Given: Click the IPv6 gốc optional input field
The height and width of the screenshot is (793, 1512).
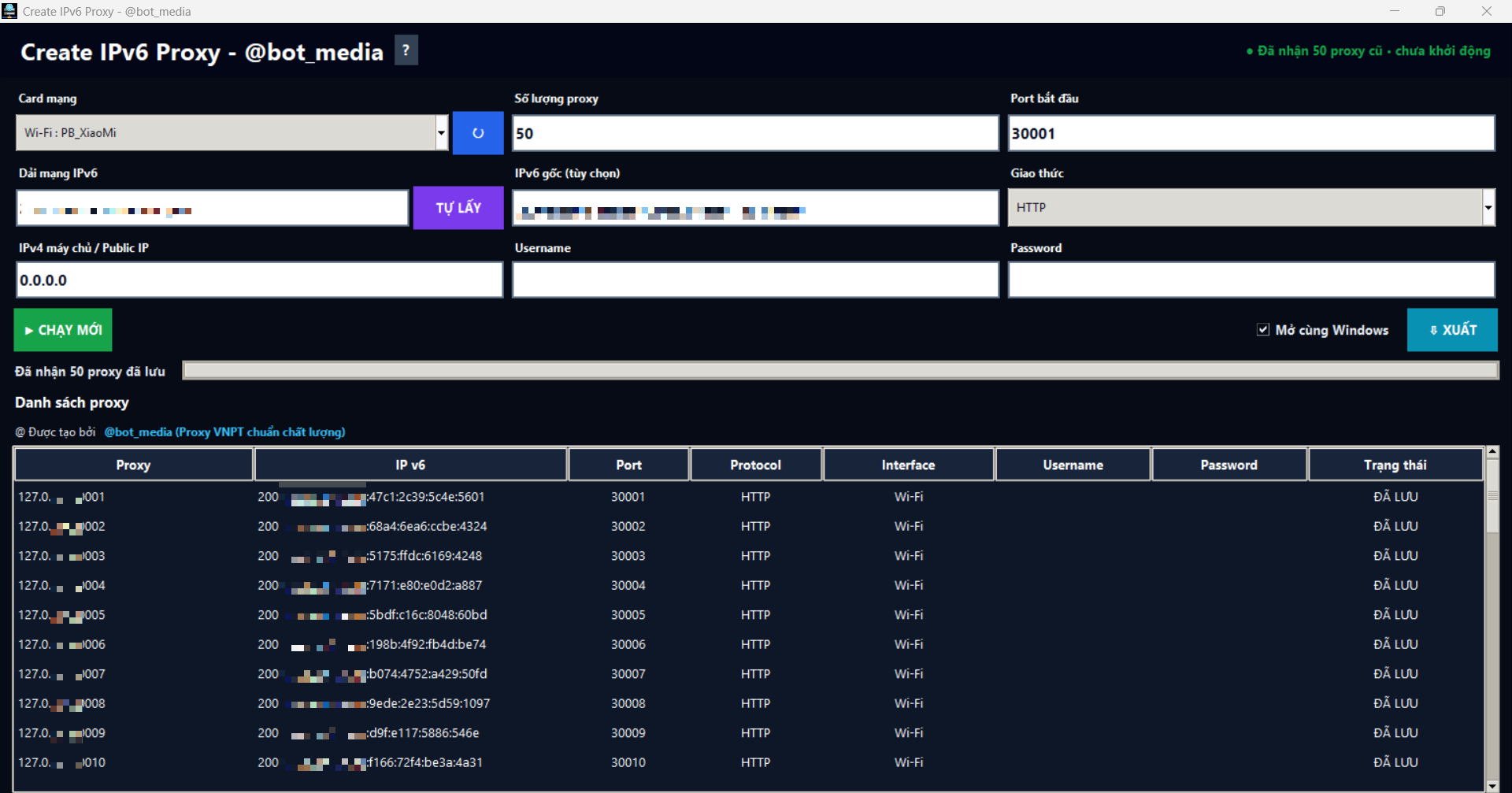Looking at the screenshot, I should pos(755,208).
